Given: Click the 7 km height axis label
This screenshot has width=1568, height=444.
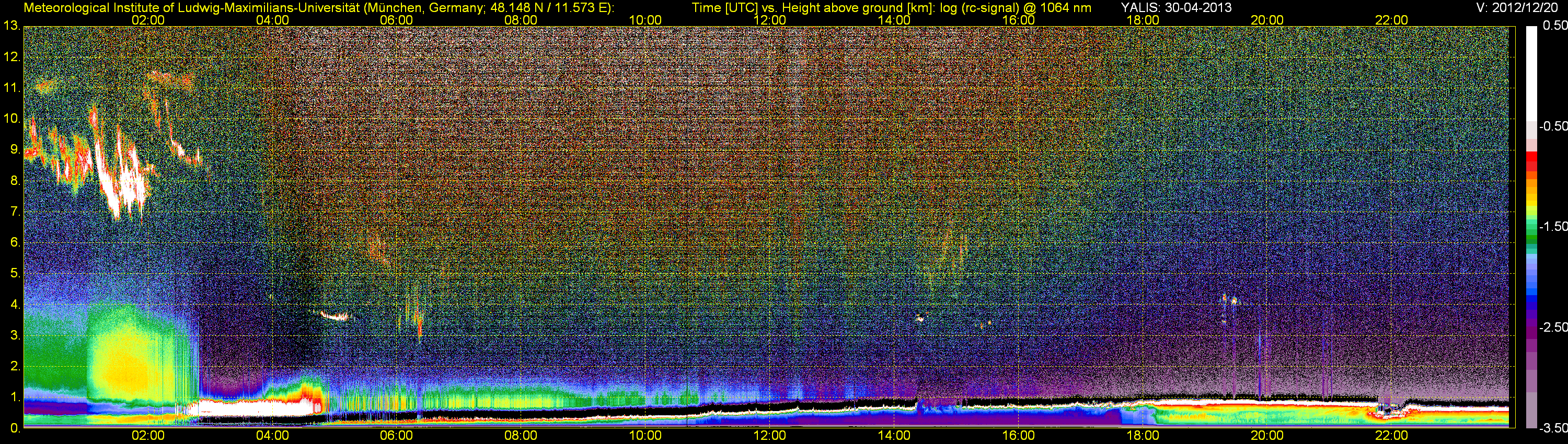Looking at the screenshot, I should click(x=15, y=212).
